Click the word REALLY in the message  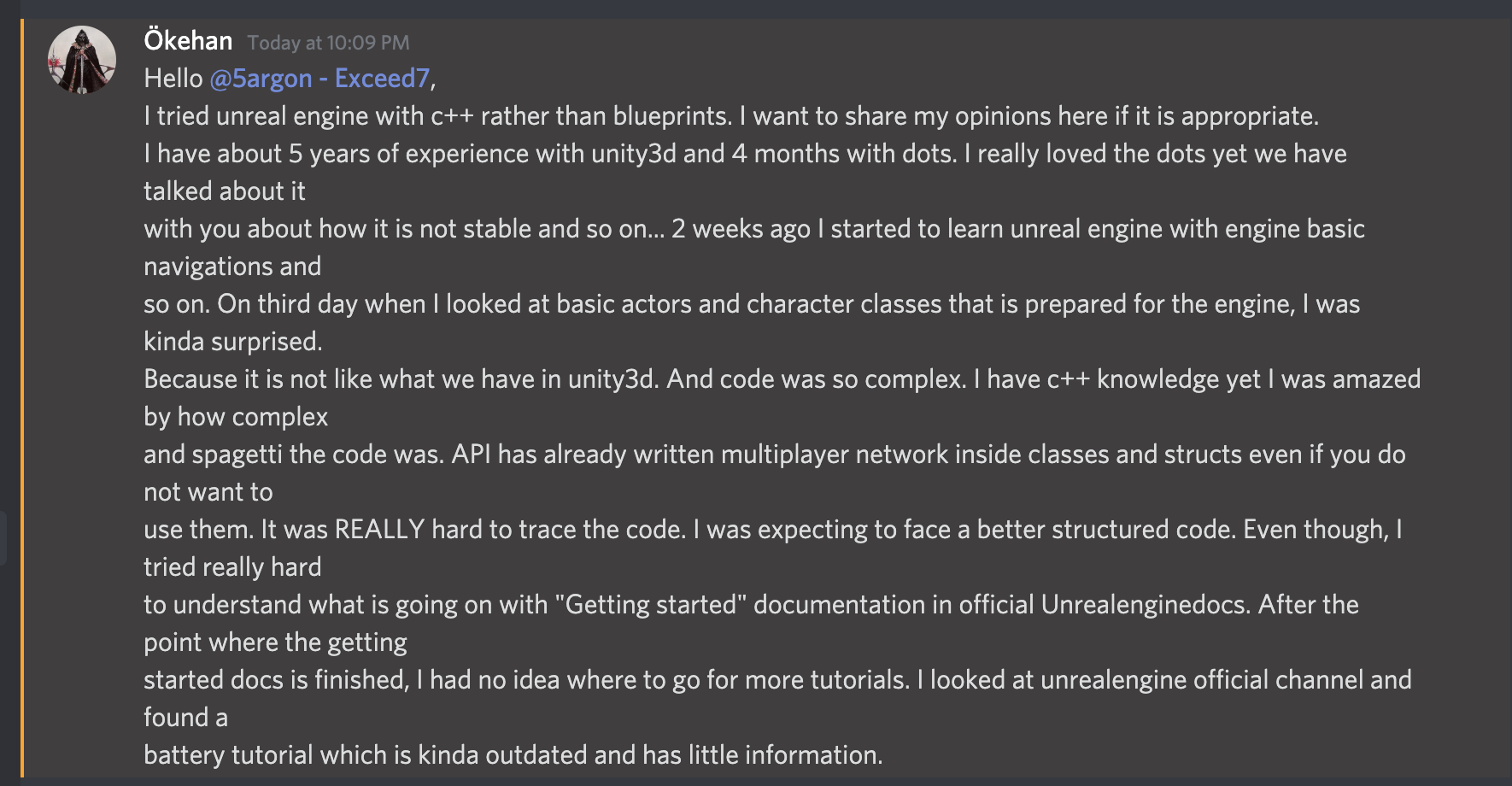tap(379, 530)
